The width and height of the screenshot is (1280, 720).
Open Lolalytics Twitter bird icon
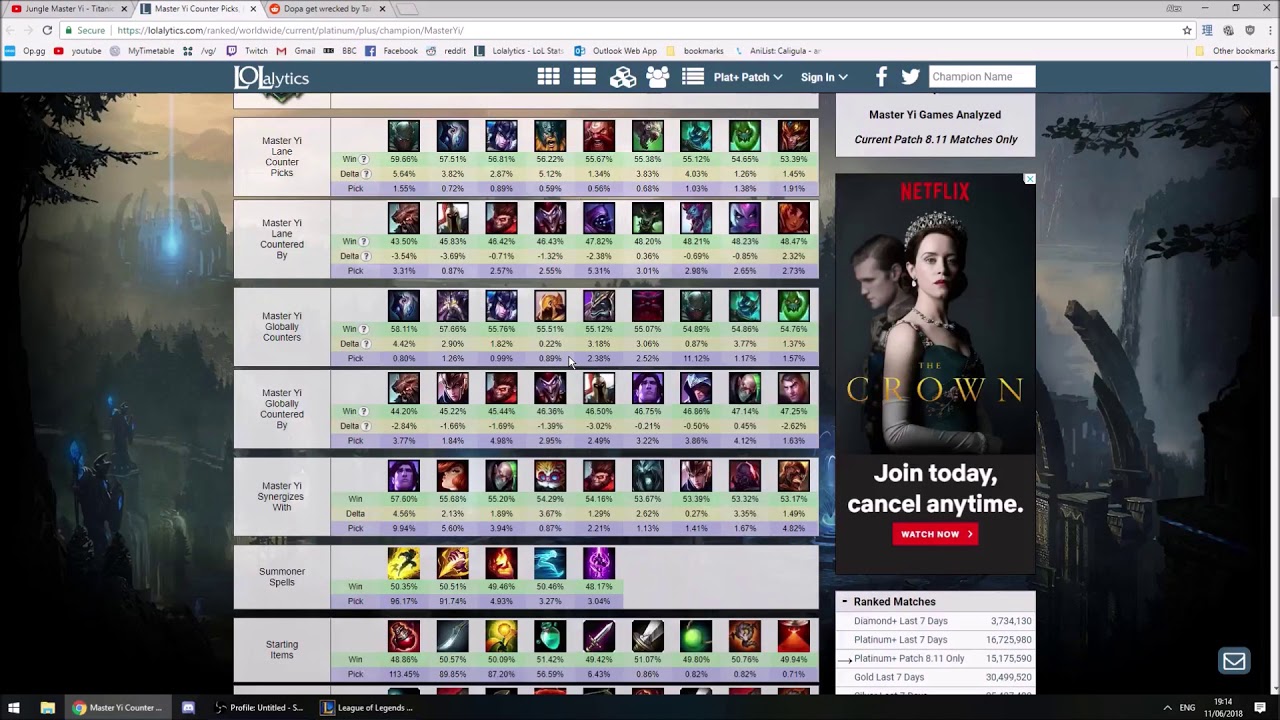[910, 77]
